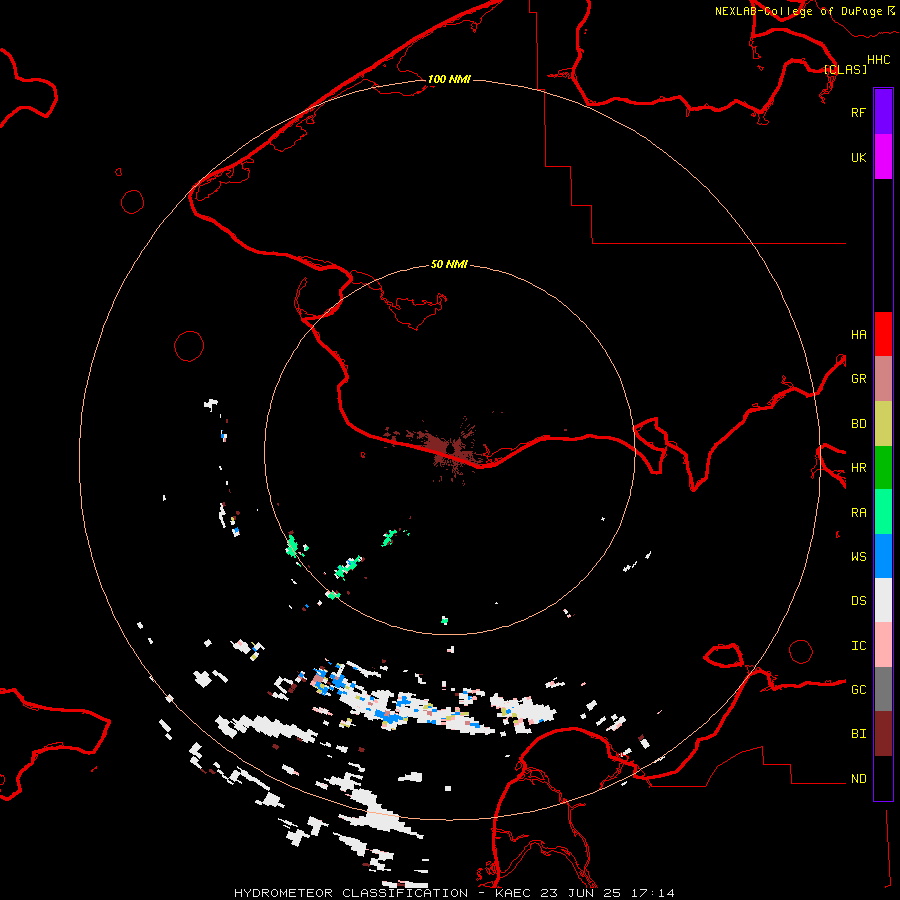
Task: Click the "ND" legend label
Action: [858, 778]
